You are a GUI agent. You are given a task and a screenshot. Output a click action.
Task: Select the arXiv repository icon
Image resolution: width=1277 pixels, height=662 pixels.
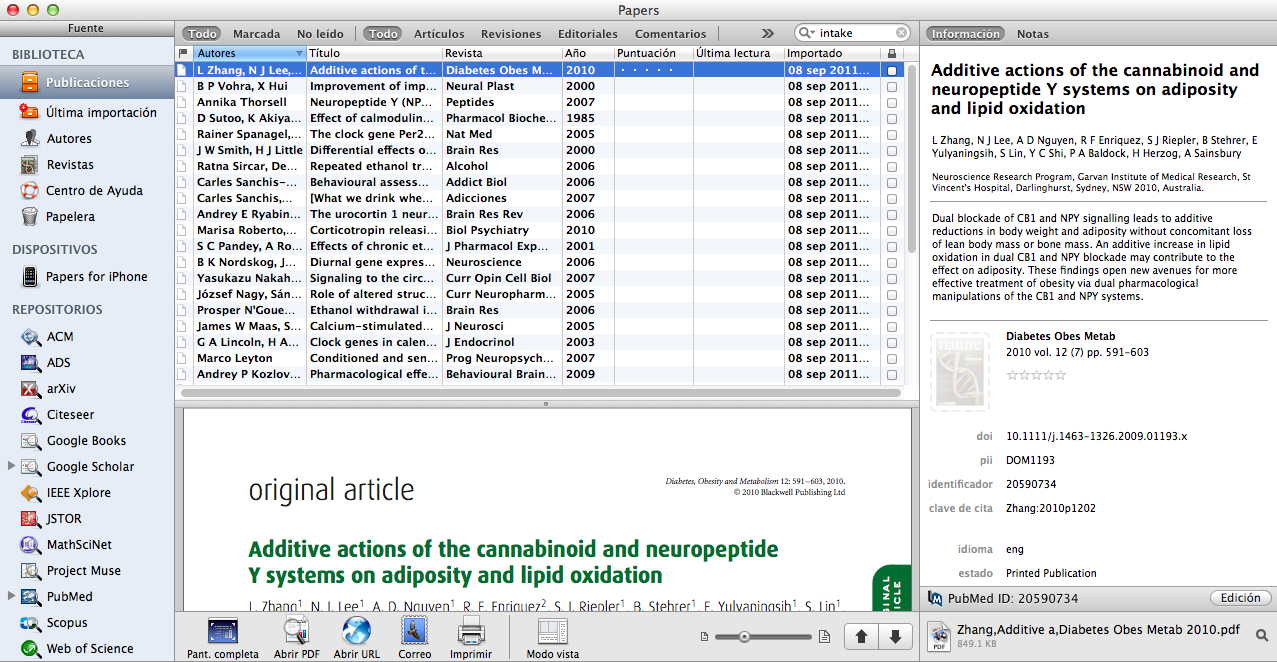tap(30, 389)
